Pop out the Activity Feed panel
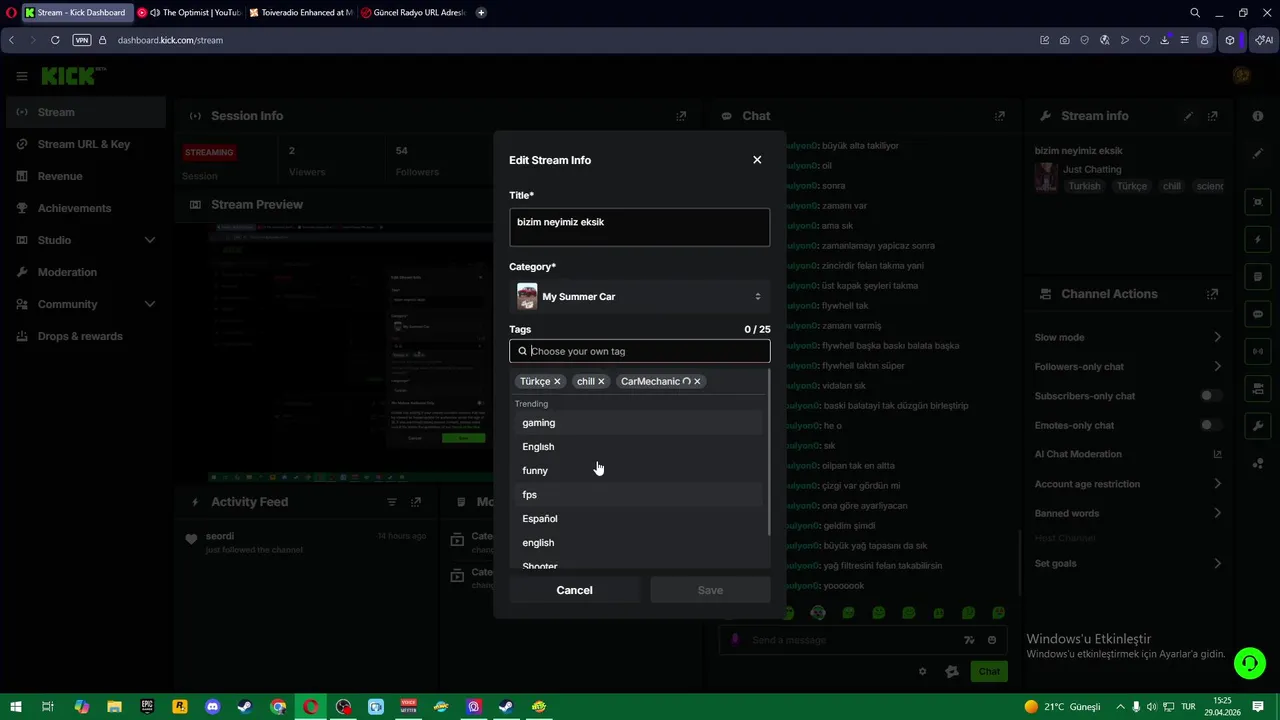 (x=416, y=502)
